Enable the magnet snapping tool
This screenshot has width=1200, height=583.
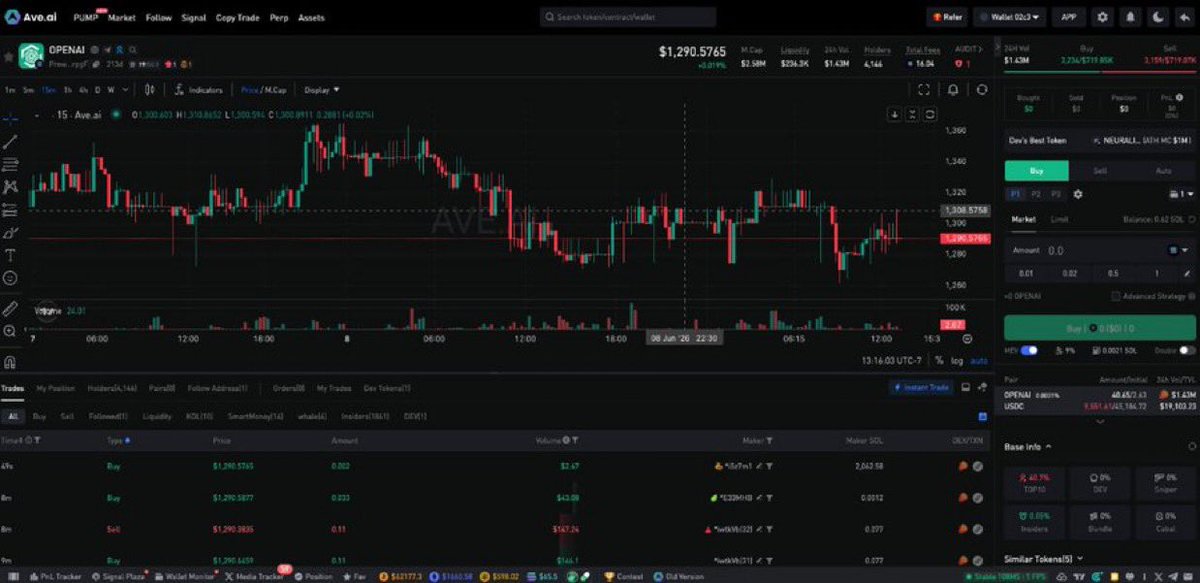click(11, 361)
